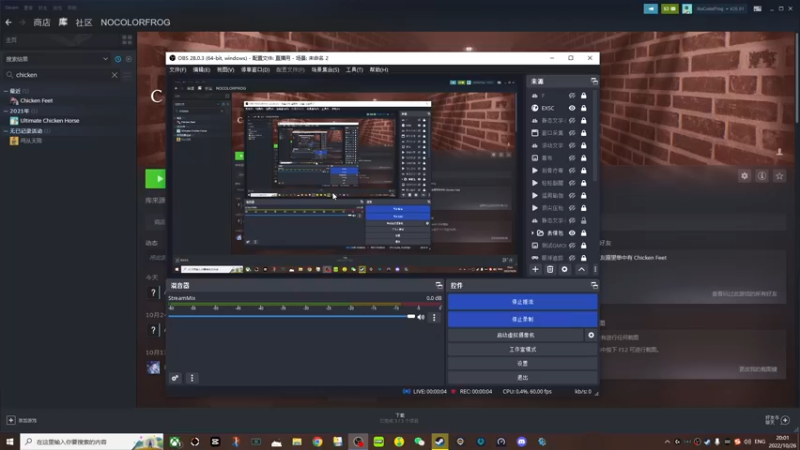Click 启动虚拟摄像机 button
Screen dimensions: 800x450
515,335
